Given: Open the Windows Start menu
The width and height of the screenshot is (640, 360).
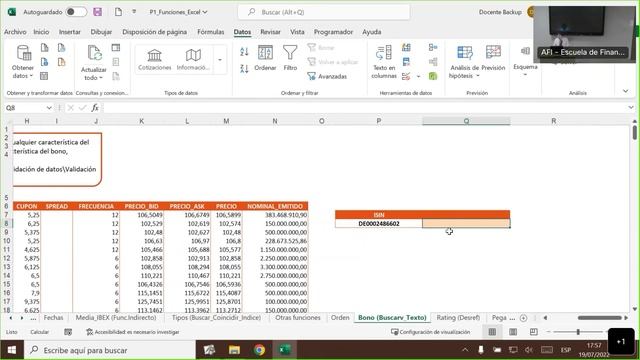Looking at the screenshot, I should pyautogui.click(x=12, y=350).
